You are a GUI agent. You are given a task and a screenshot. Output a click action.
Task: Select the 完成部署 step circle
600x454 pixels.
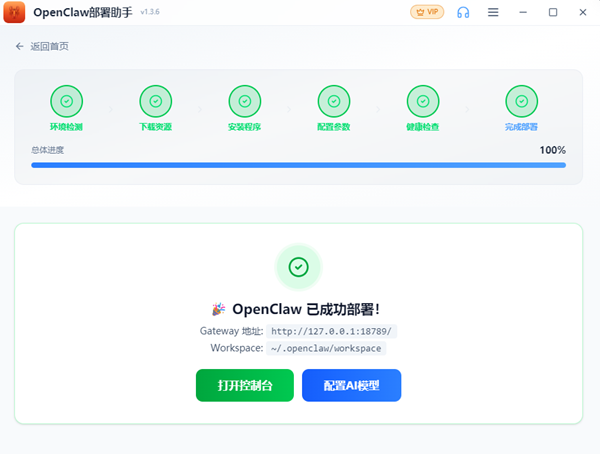tap(522, 101)
